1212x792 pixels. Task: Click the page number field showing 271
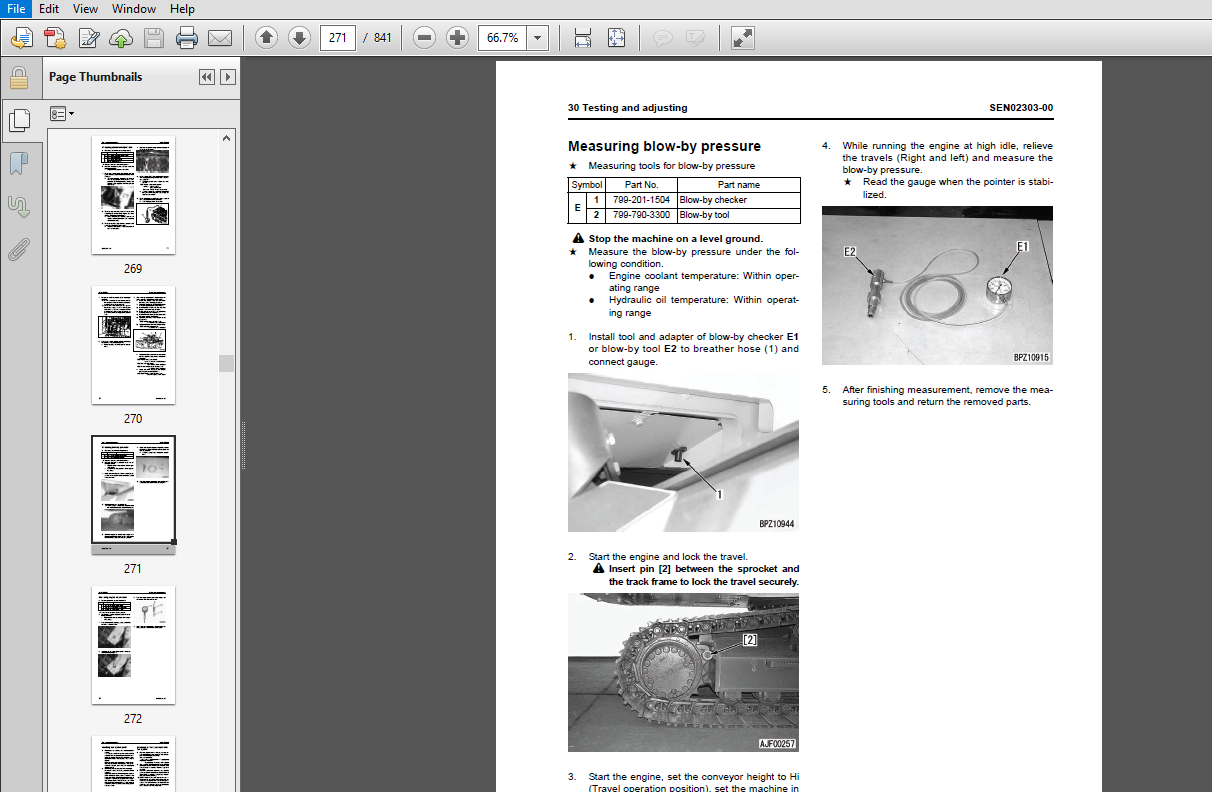338,38
